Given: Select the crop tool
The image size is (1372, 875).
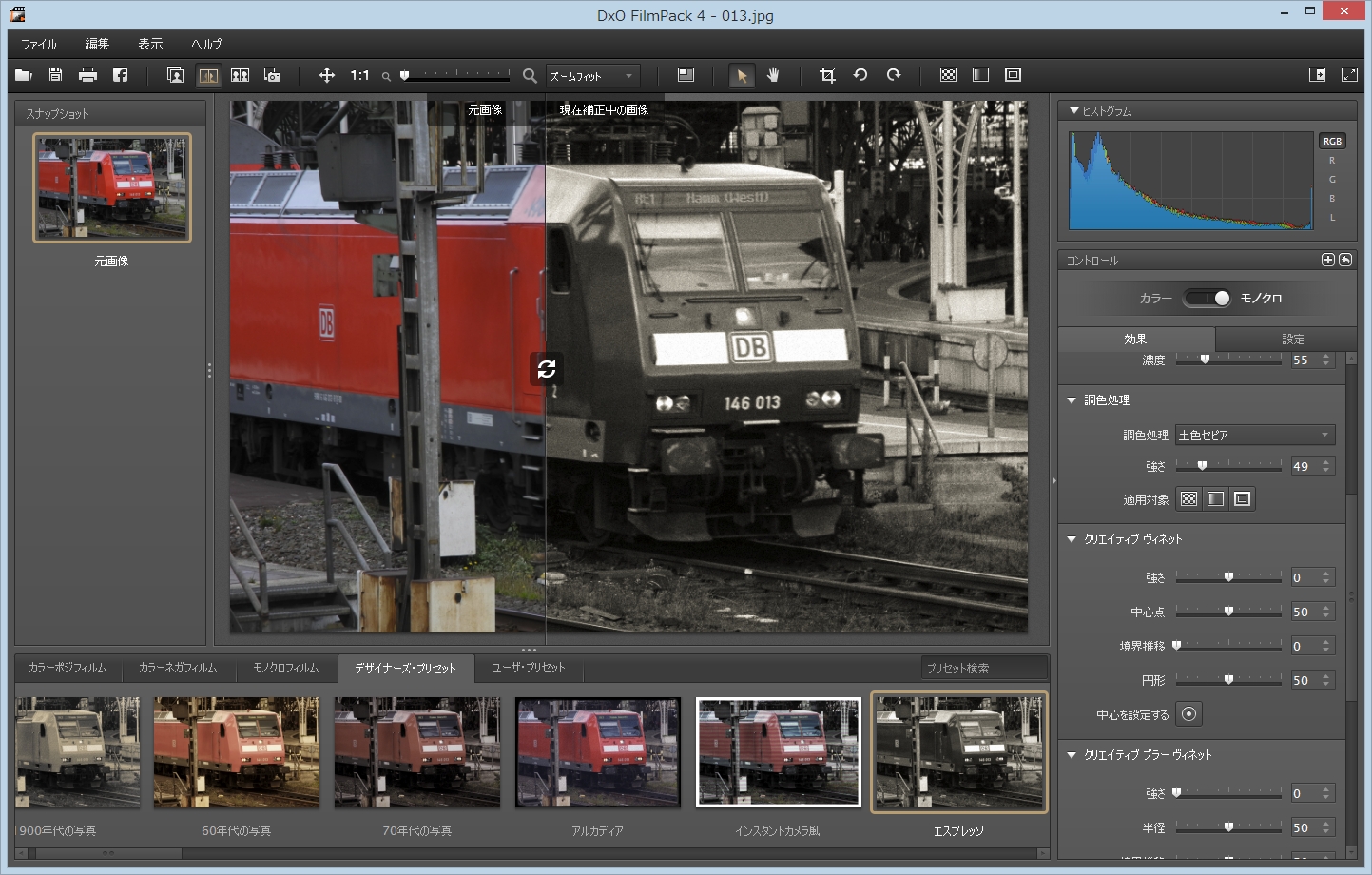Looking at the screenshot, I should (x=827, y=75).
